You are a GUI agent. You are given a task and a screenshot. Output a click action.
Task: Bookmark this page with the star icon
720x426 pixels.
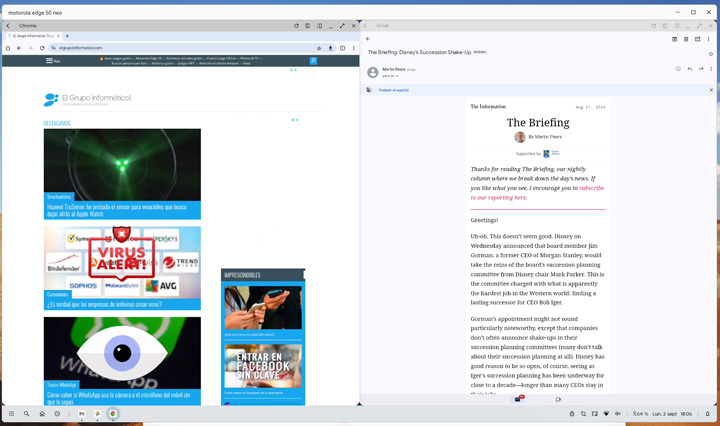click(x=319, y=48)
